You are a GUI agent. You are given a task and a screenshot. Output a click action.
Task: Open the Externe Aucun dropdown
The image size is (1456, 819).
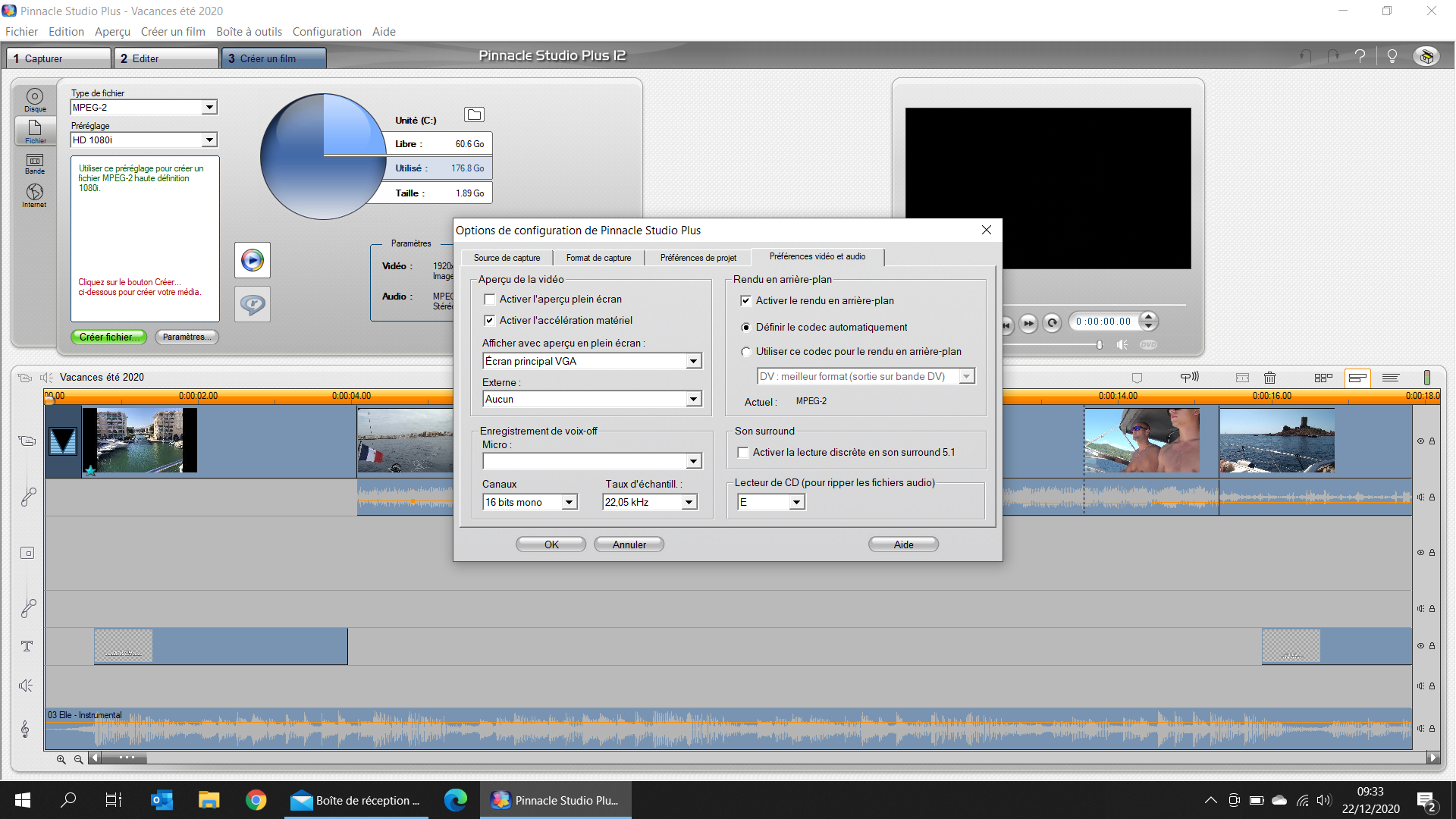(x=693, y=400)
